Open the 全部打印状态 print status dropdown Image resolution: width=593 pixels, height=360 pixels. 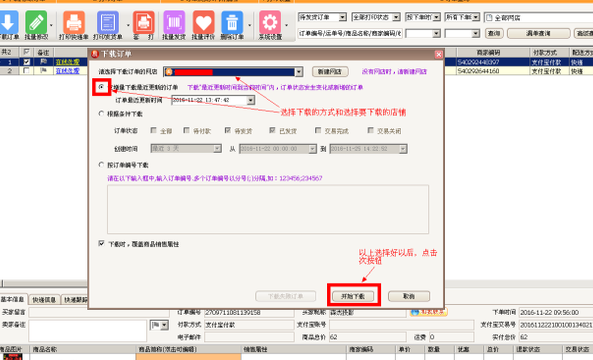point(396,17)
